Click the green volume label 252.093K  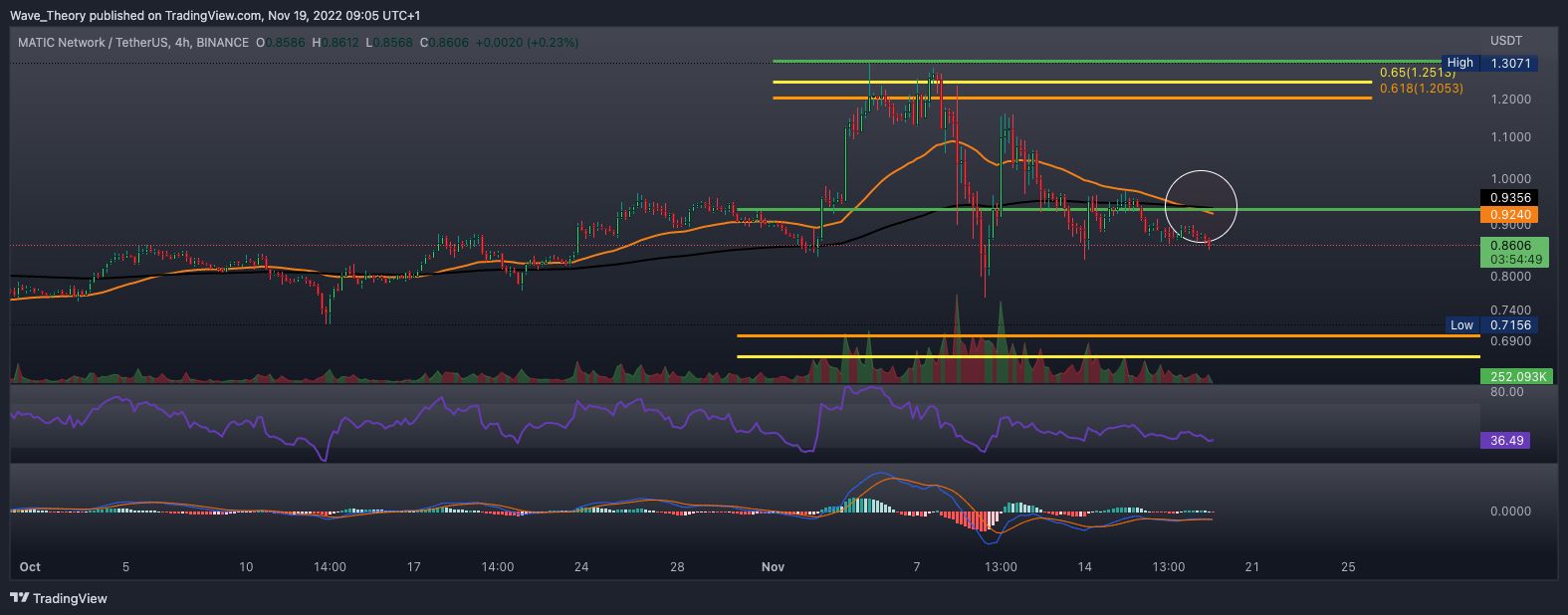pos(1517,376)
